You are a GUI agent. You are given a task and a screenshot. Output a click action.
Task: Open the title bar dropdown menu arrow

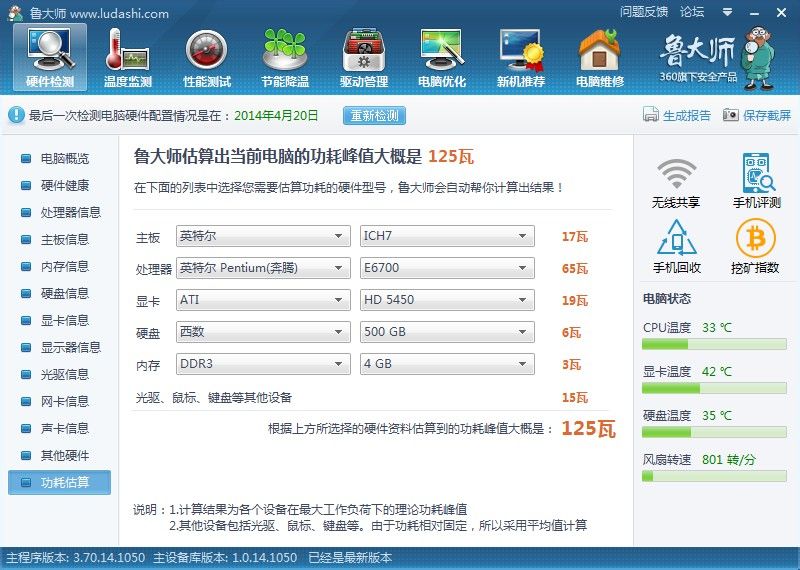pos(728,12)
